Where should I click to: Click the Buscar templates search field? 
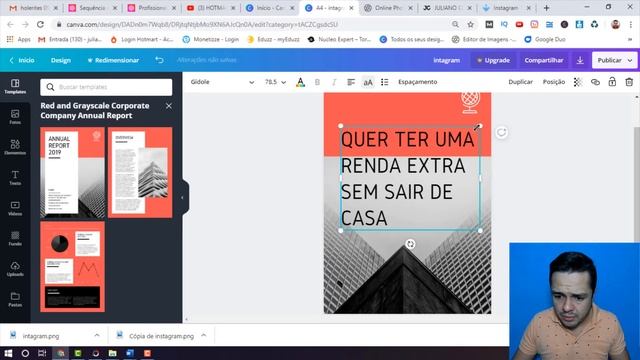click(x=106, y=87)
